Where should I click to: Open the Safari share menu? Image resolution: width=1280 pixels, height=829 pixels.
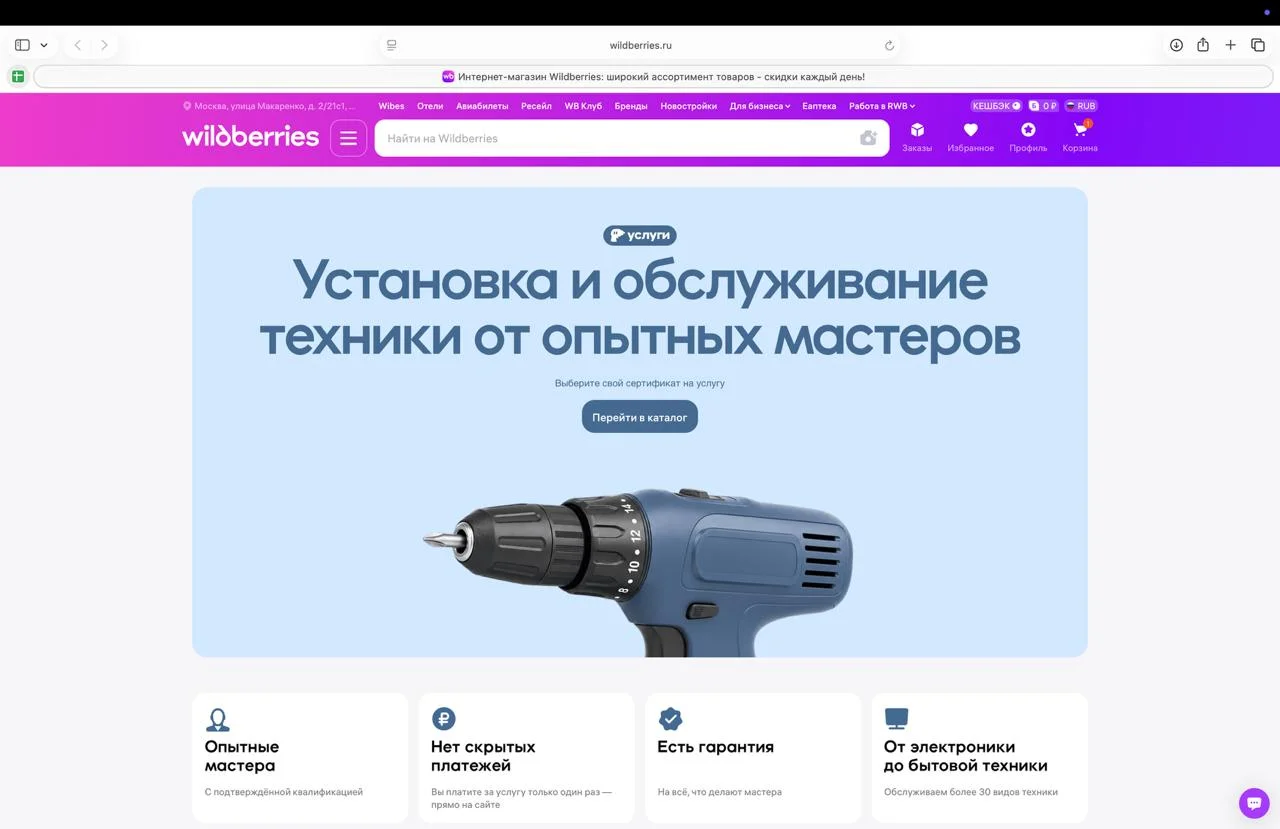coord(1203,45)
